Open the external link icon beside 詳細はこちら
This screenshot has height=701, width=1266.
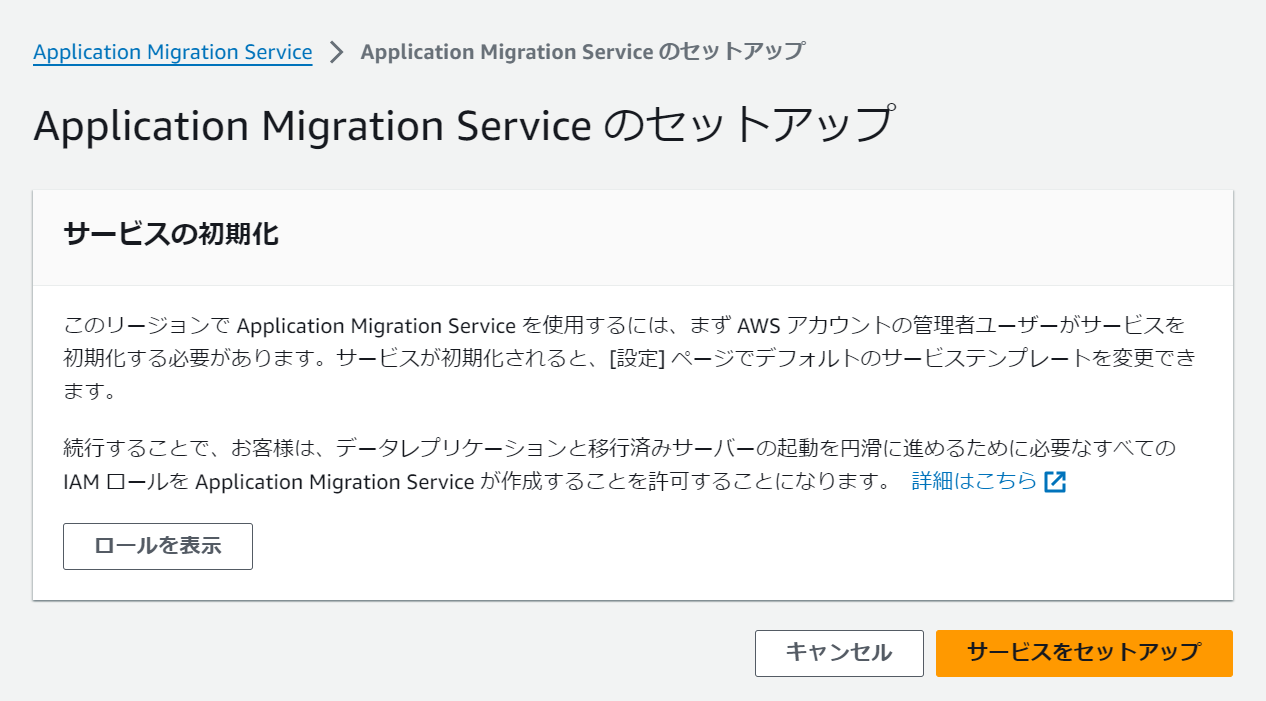pyautogui.click(x=1055, y=482)
